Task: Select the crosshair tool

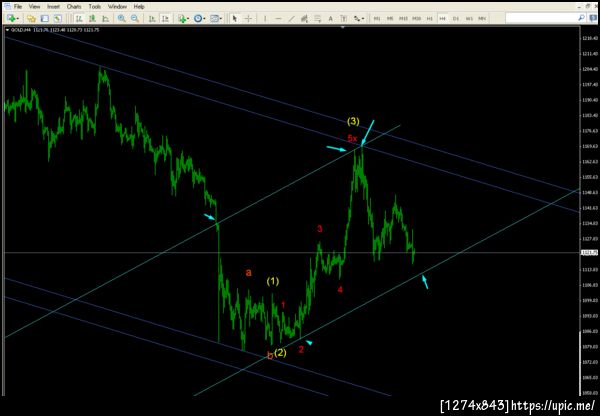Action: pyautogui.click(x=248, y=18)
